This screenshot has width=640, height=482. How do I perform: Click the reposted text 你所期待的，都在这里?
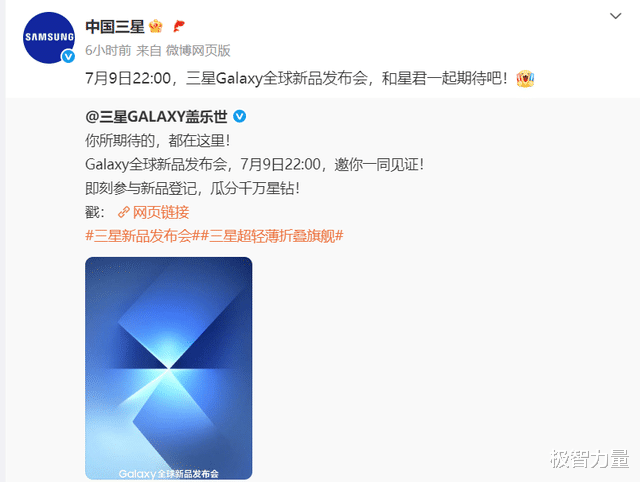pos(158,141)
